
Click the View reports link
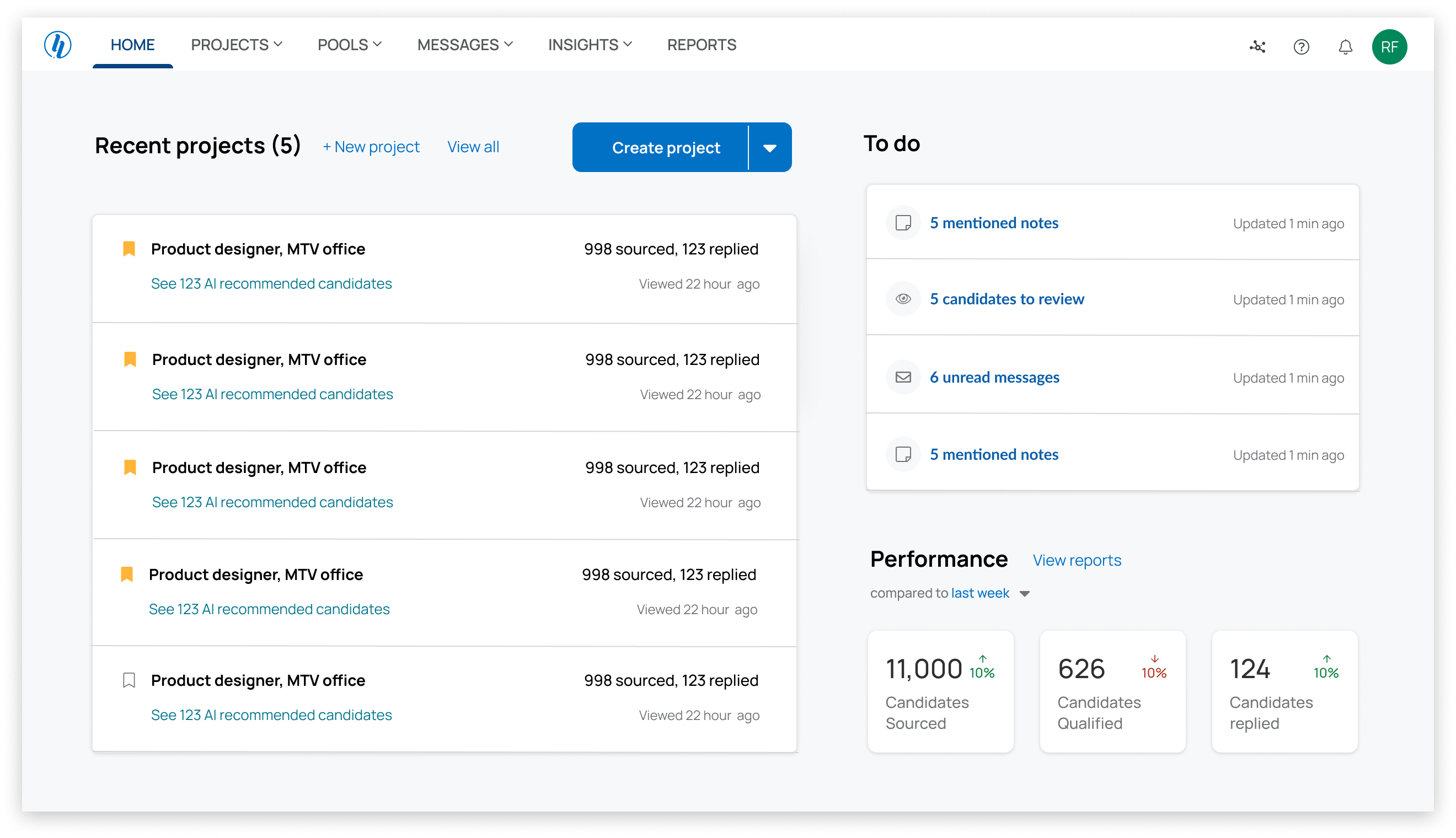[x=1077, y=560]
